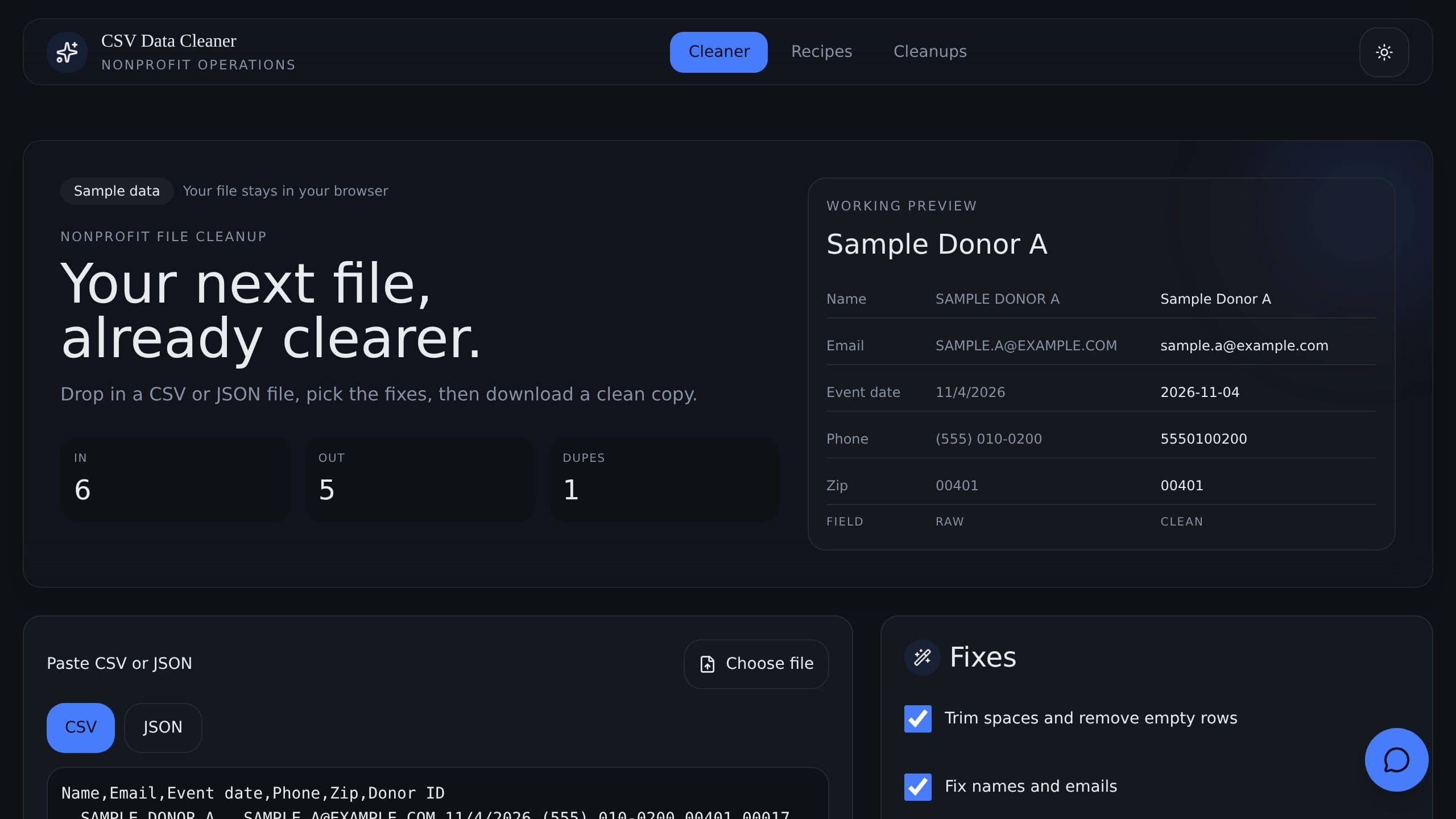Click the DUPES count card showing 1
The height and width of the screenshot is (819, 1456).
[x=664, y=479]
